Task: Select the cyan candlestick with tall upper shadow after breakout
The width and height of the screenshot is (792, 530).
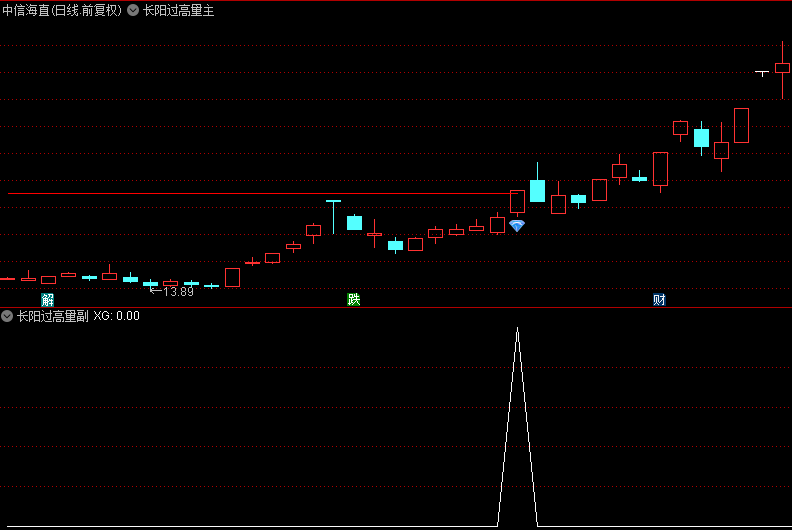Action: coord(537,190)
